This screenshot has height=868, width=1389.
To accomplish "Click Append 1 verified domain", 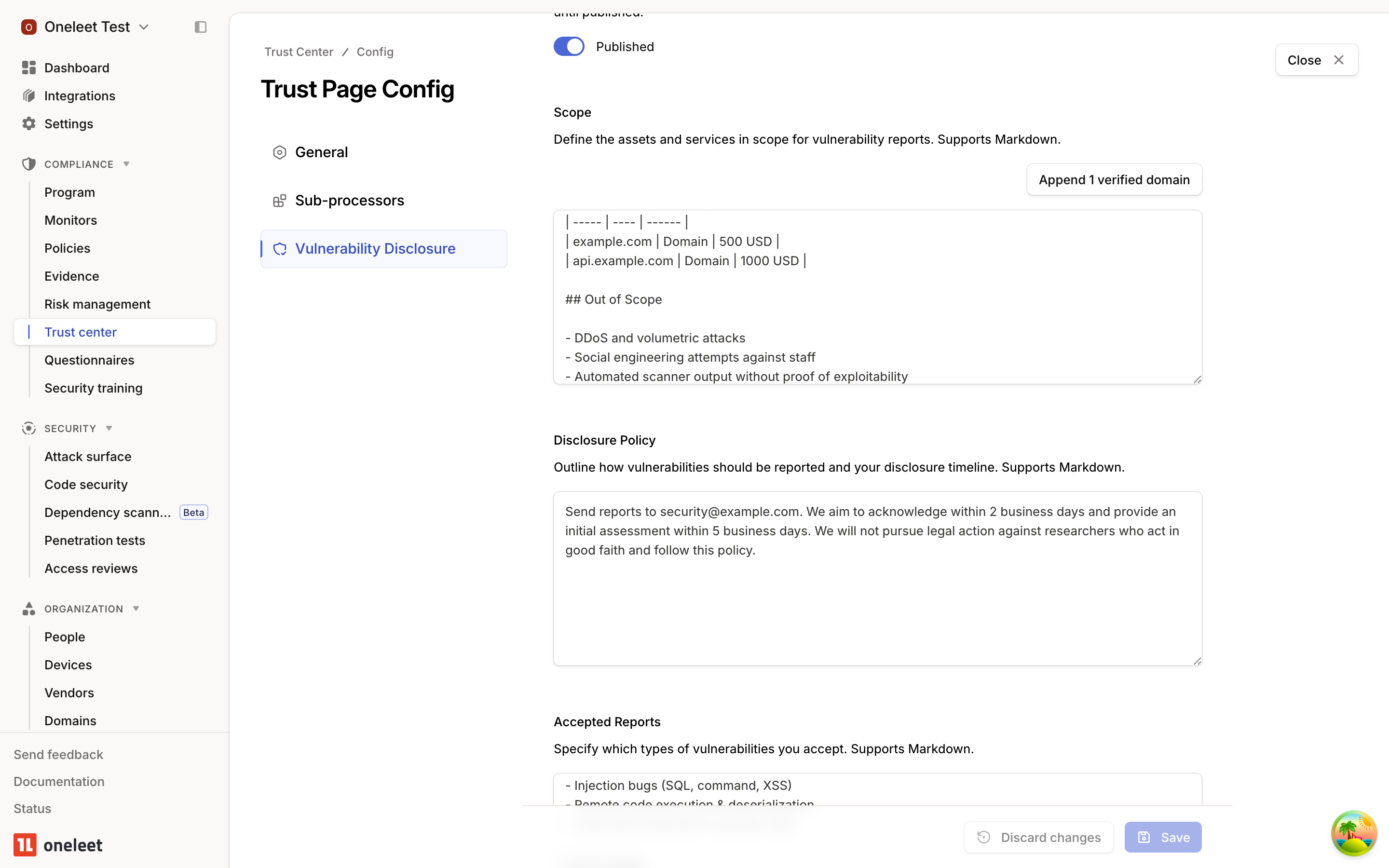I will [1114, 179].
